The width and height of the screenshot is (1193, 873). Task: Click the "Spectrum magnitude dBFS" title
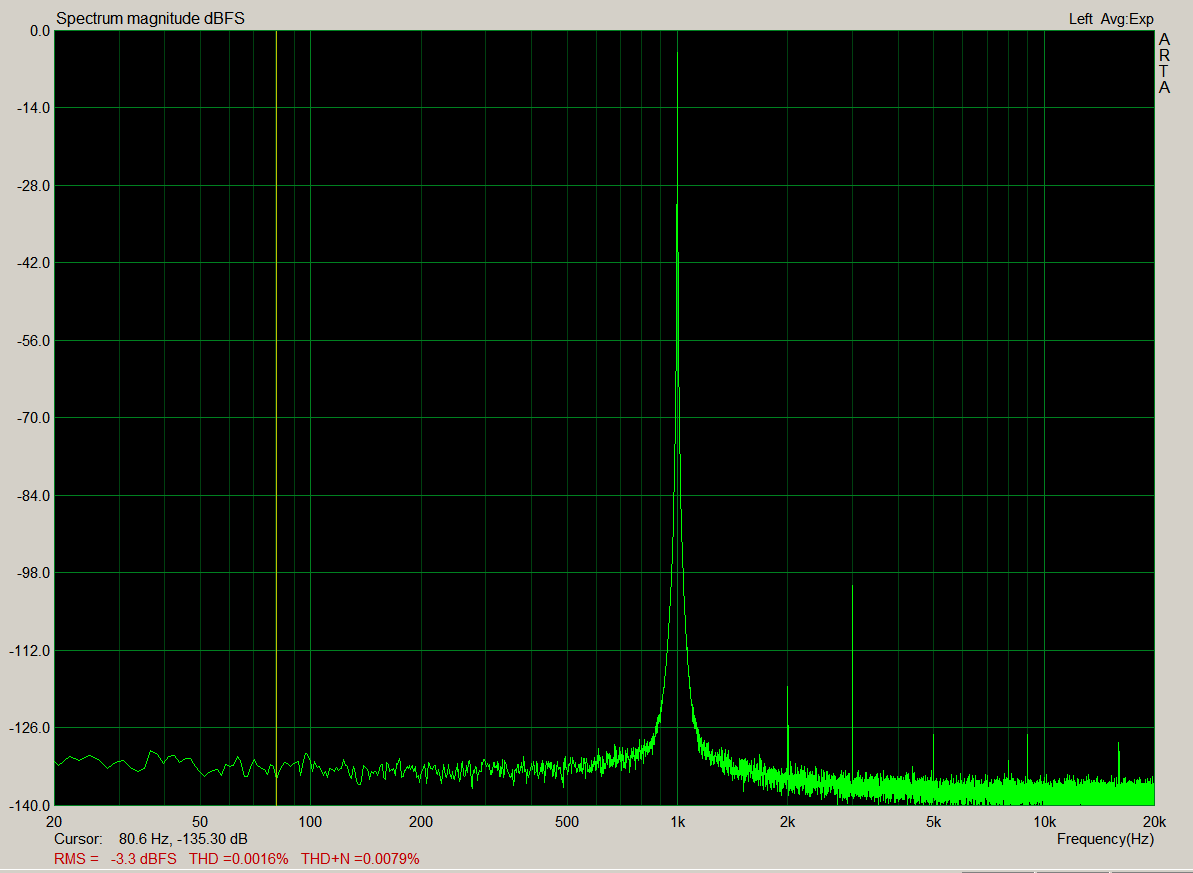pos(151,18)
